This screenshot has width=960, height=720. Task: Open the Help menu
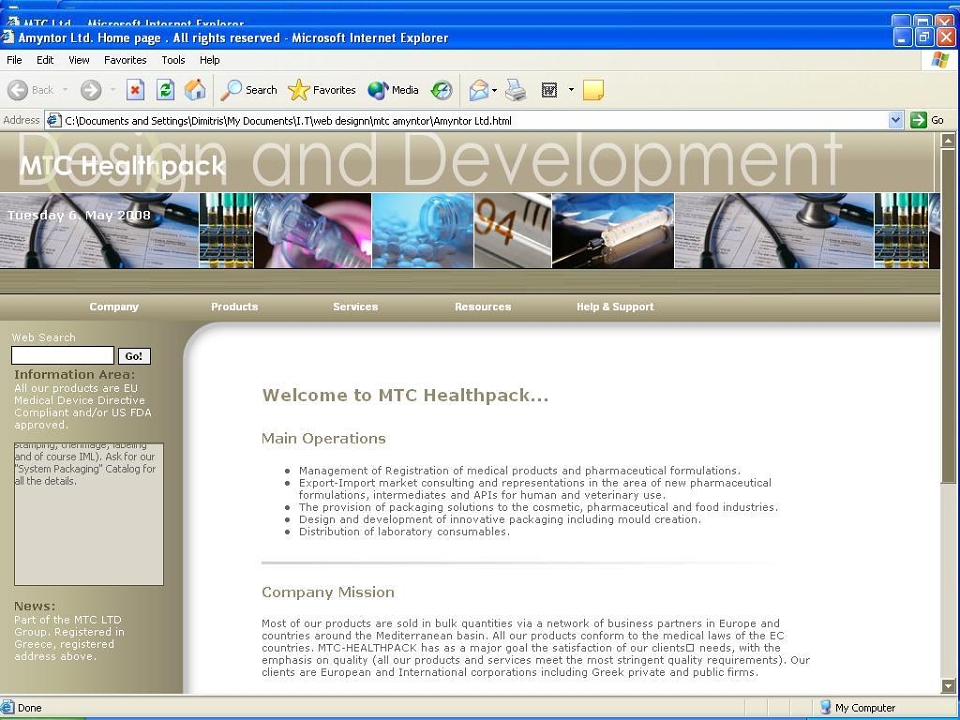pos(209,60)
